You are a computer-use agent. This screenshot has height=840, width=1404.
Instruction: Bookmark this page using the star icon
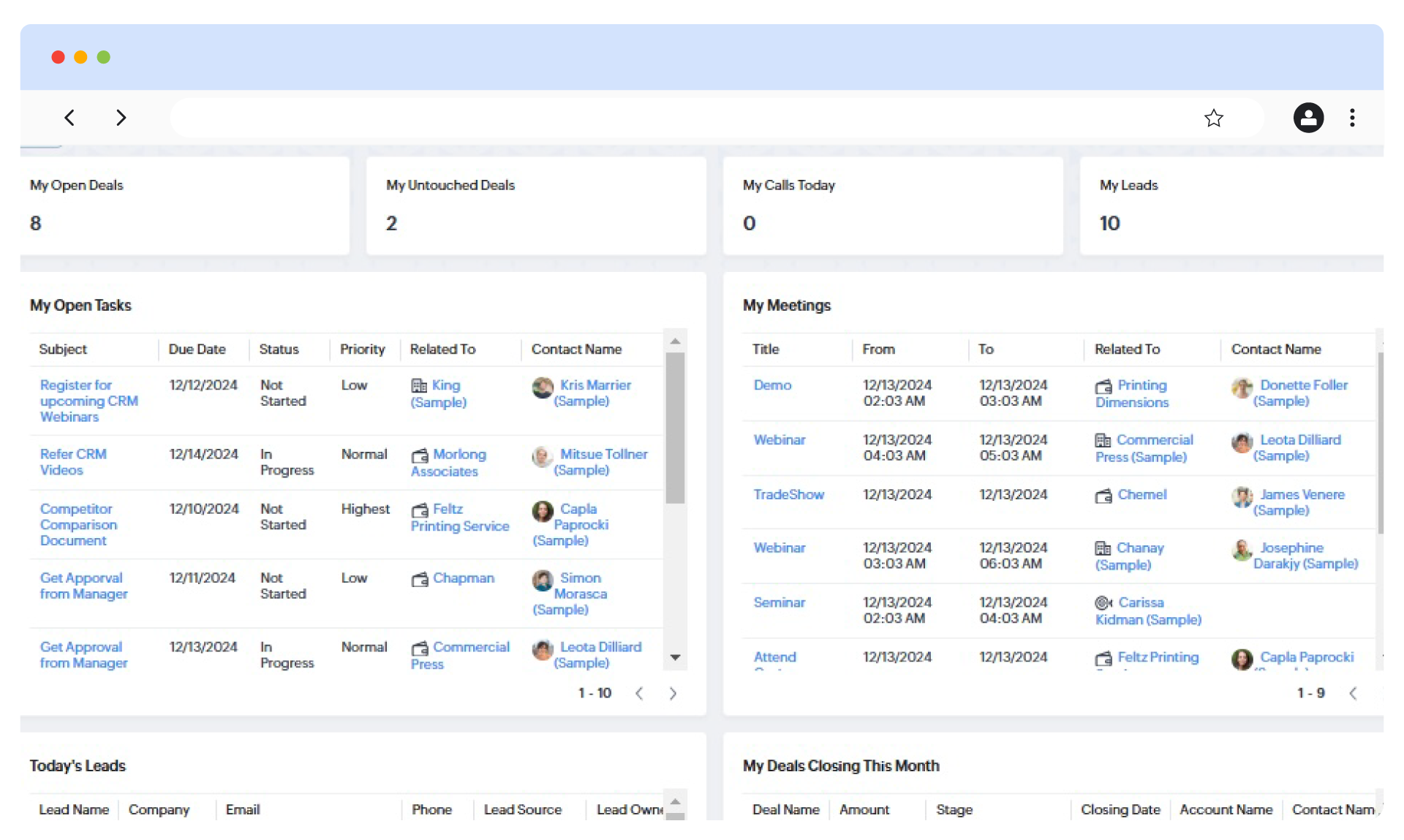[x=1214, y=118]
